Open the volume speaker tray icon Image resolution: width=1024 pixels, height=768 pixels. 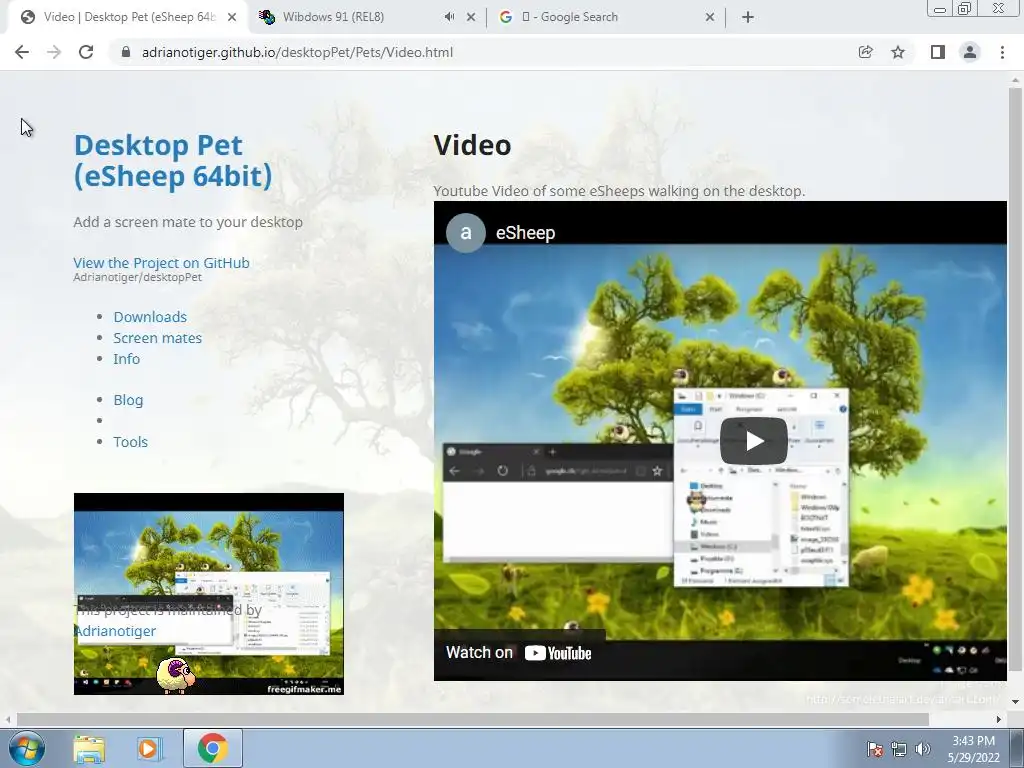[x=923, y=749]
